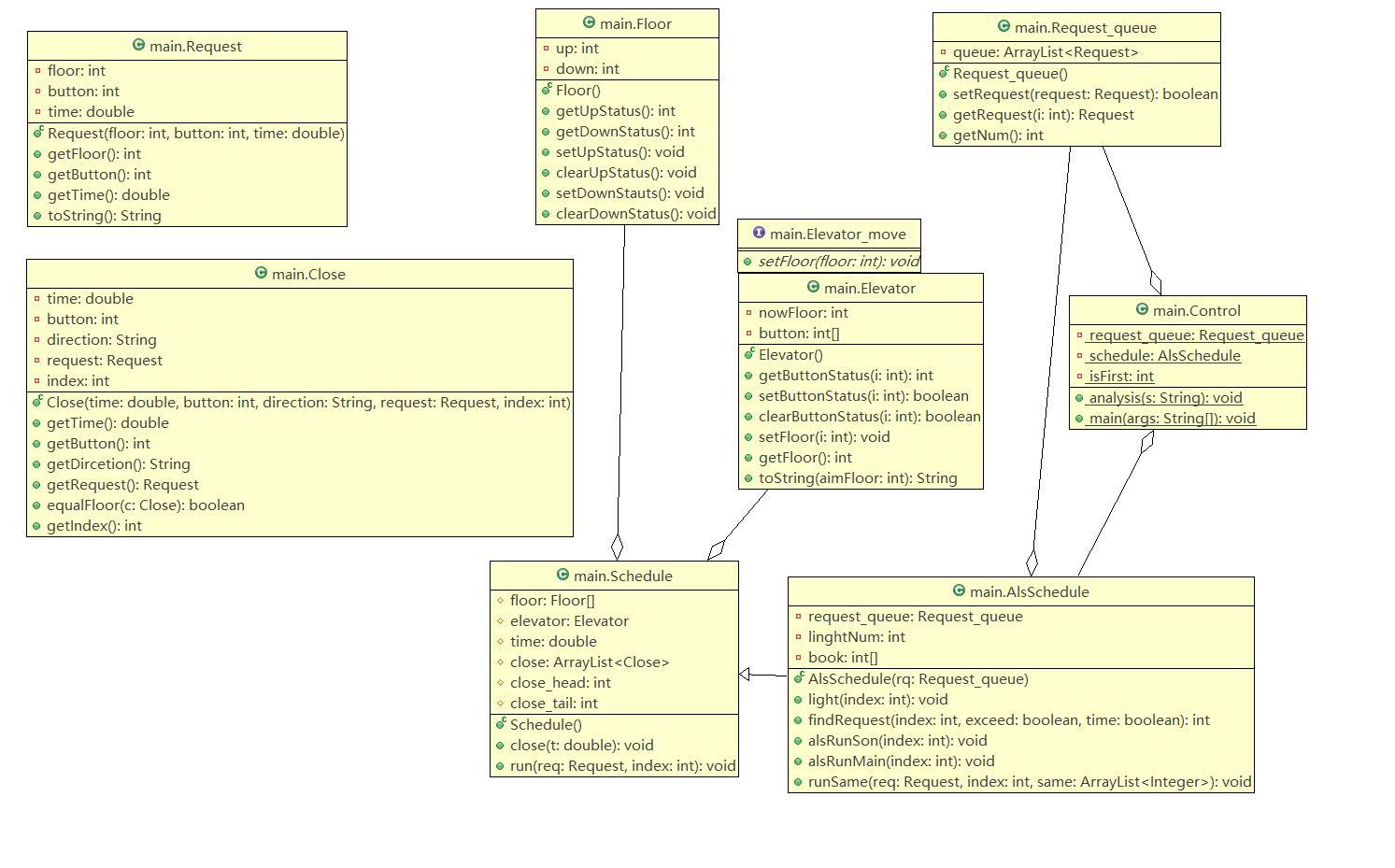1395x868 pixels.
Task: Click the class icon beside main.Request_queue
Action: pos(1004,26)
